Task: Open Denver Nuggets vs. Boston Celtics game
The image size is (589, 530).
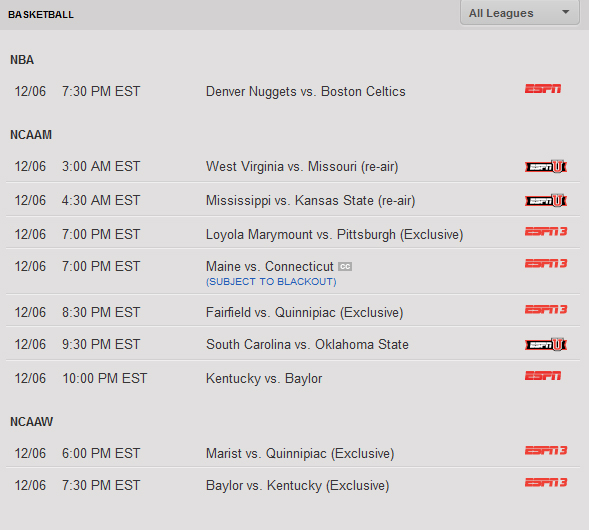Action: point(306,92)
